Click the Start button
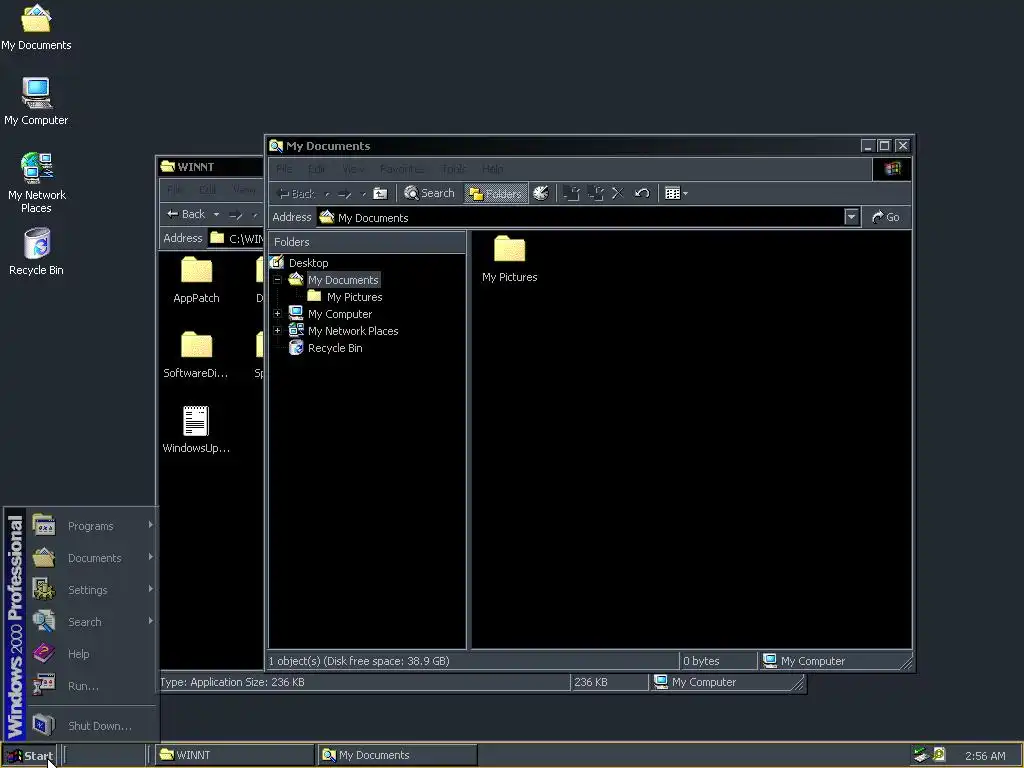Viewport: 1024px width, 768px height. (29, 756)
